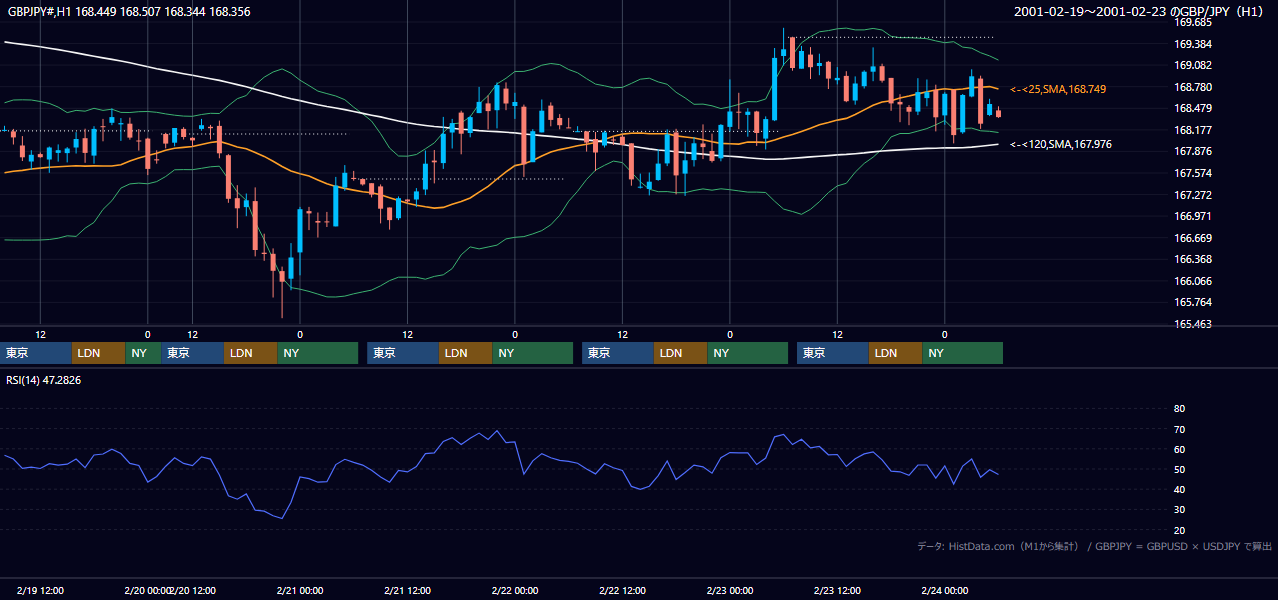Click RSI scale value 50
The height and width of the screenshot is (600, 1278).
coord(1179,470)
